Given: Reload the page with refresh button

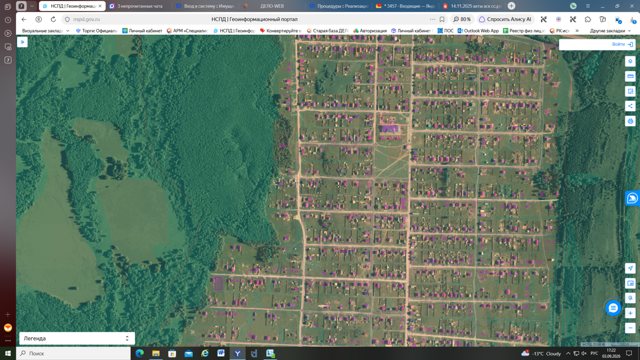Looking at the screenshot, I should [53, 19].
